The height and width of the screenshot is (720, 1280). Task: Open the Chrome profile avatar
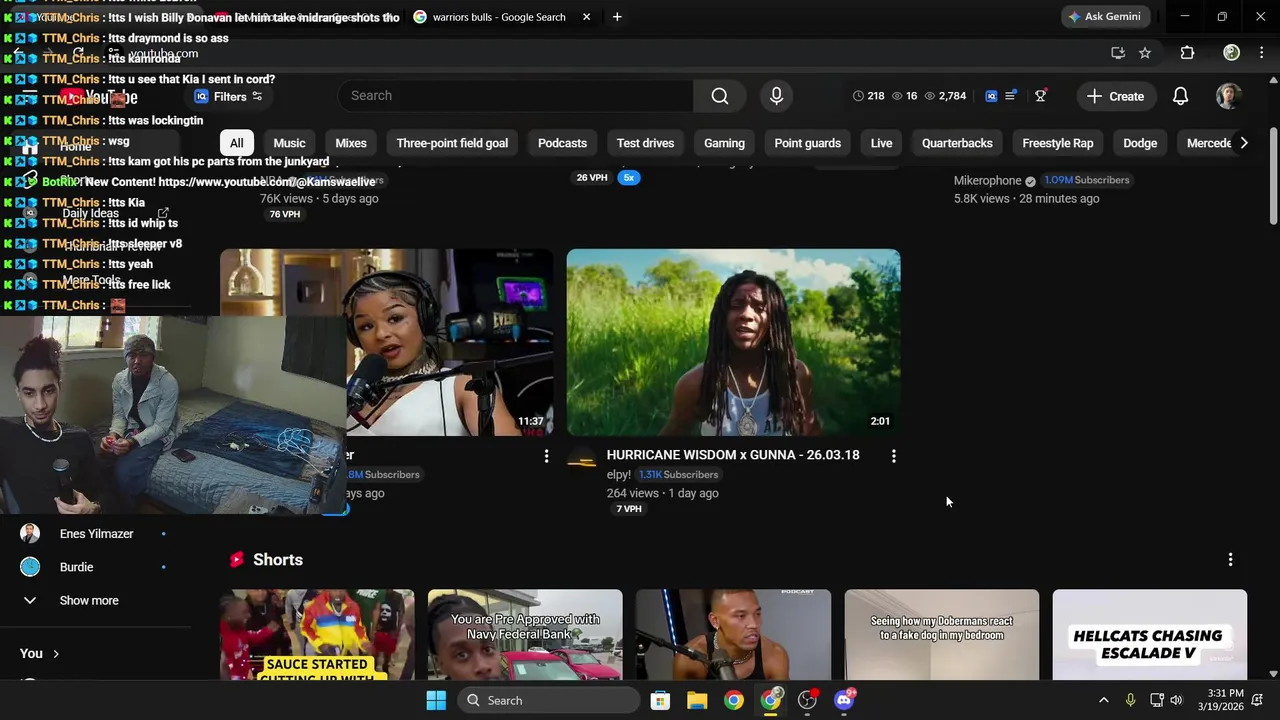[1231, 53]
